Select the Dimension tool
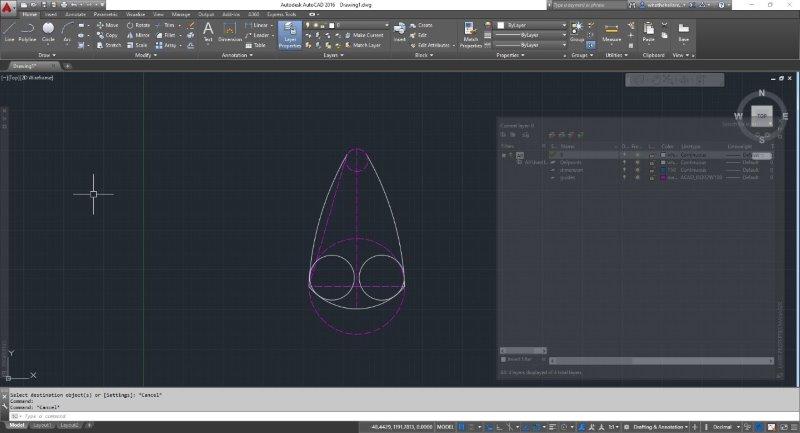 pos(230,32)
